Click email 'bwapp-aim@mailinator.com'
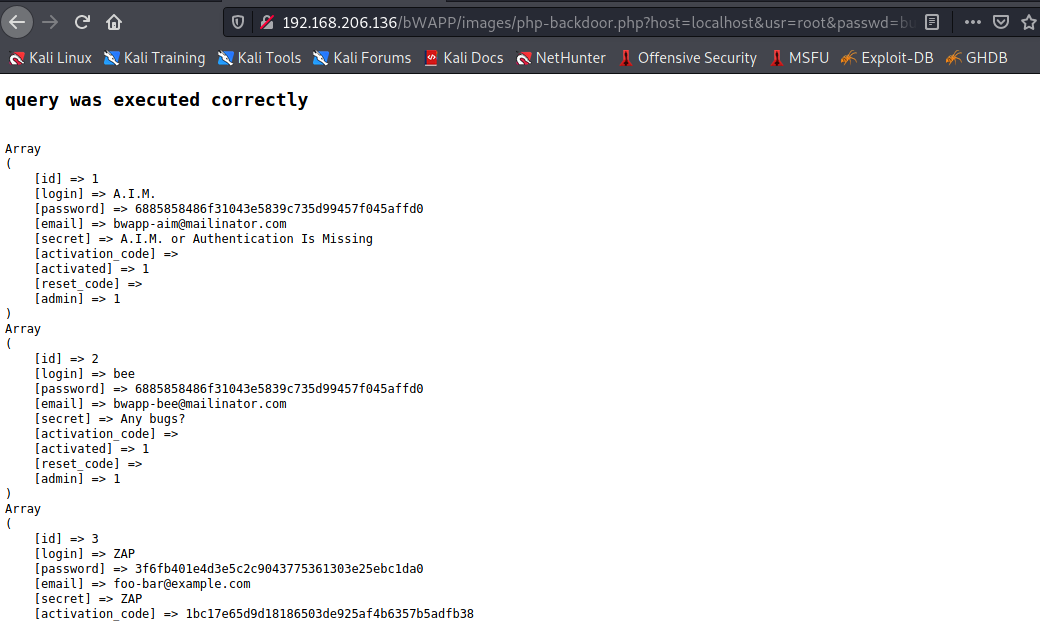 (200, 224)
